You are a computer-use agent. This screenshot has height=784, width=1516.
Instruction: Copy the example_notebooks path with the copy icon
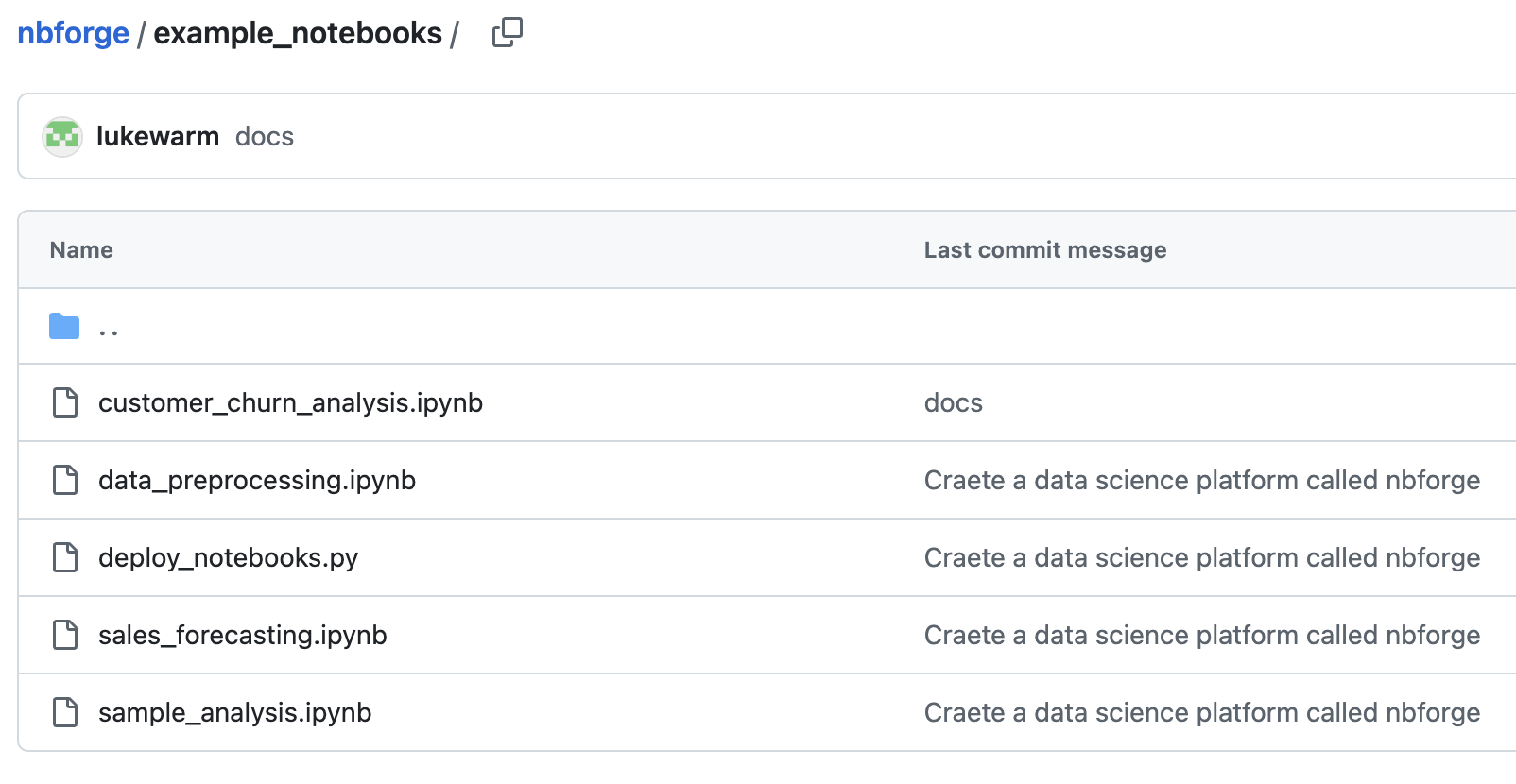pyautogui.click(x=508, y=33)
